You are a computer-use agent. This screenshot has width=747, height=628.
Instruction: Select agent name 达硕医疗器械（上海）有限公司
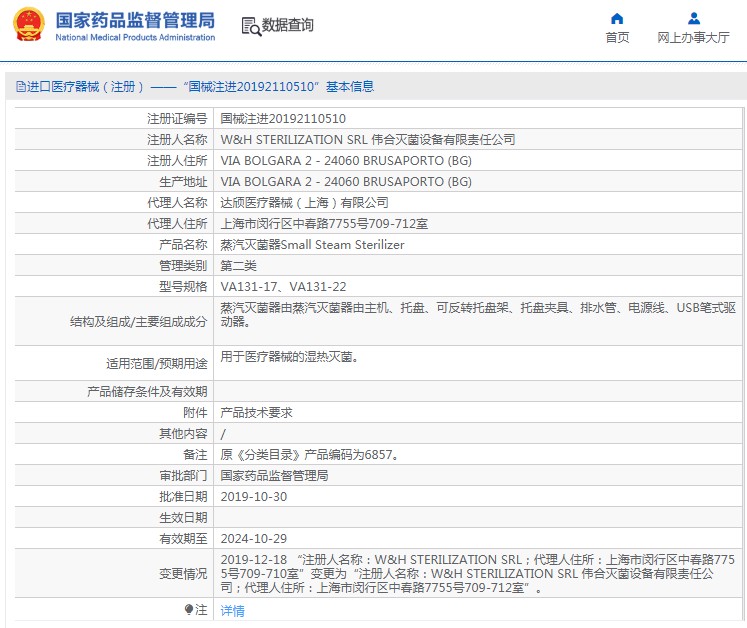click(304, 203)
